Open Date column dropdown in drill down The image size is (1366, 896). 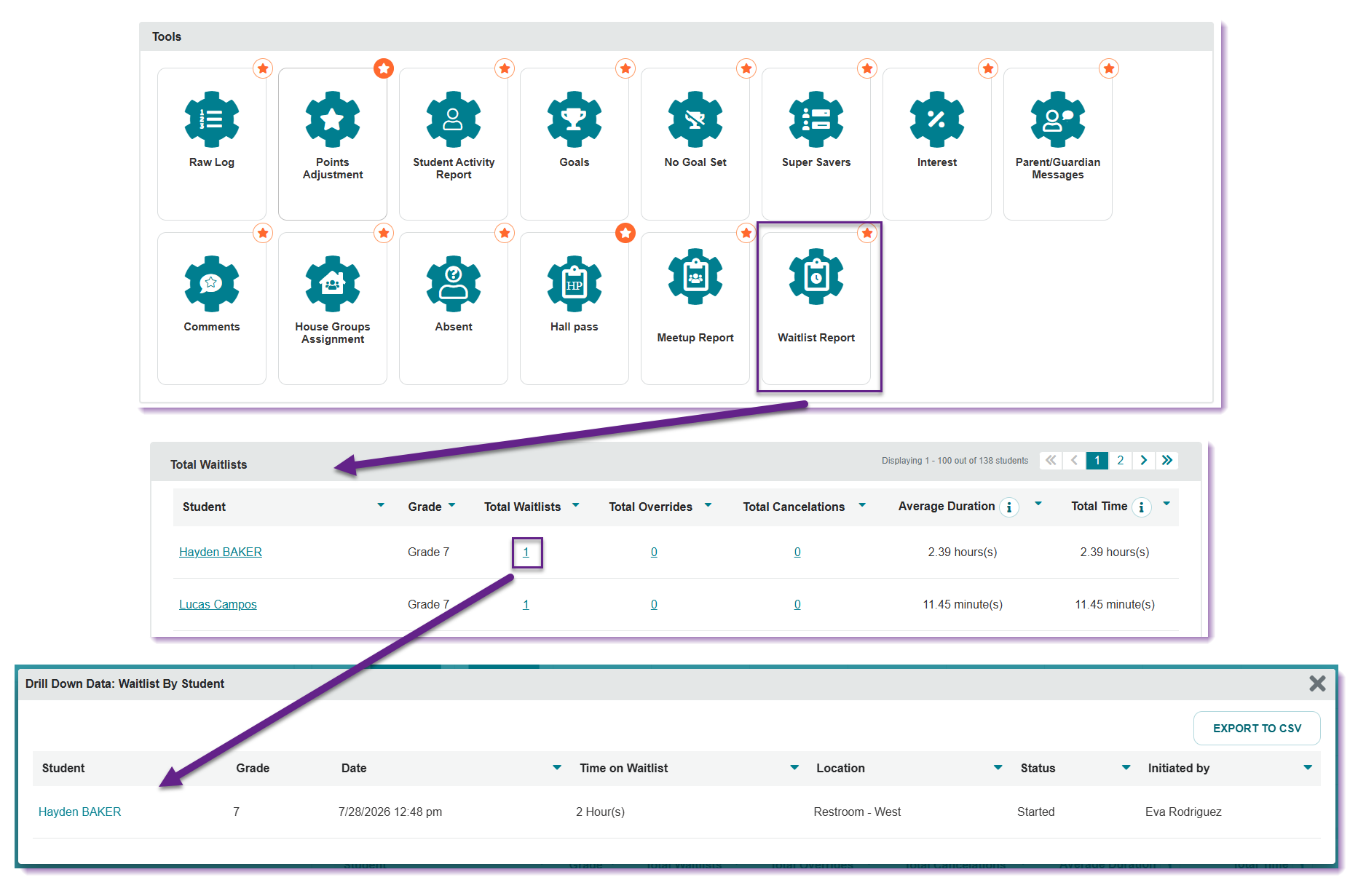coord(557,767)
